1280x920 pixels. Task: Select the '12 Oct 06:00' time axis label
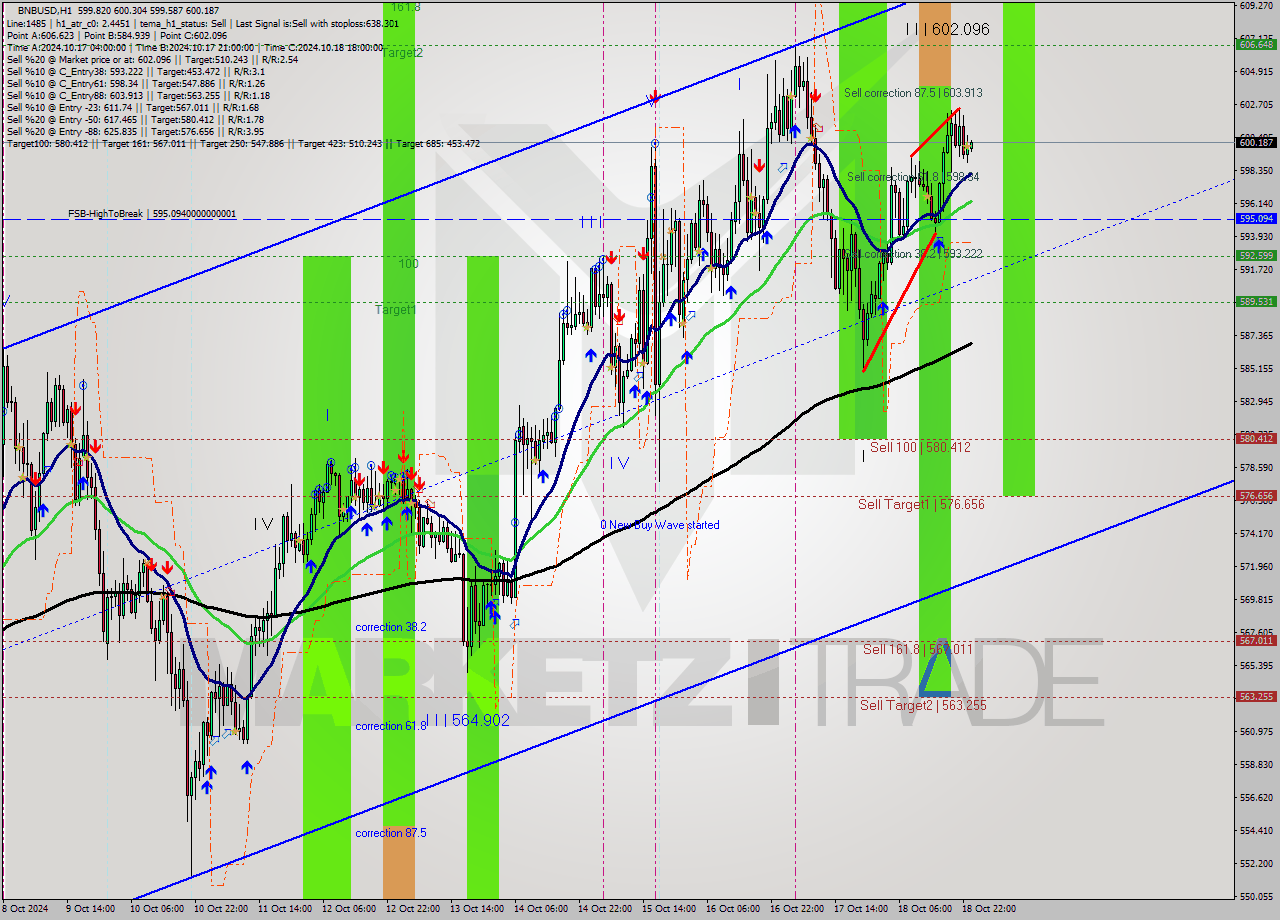coord(350,909)
